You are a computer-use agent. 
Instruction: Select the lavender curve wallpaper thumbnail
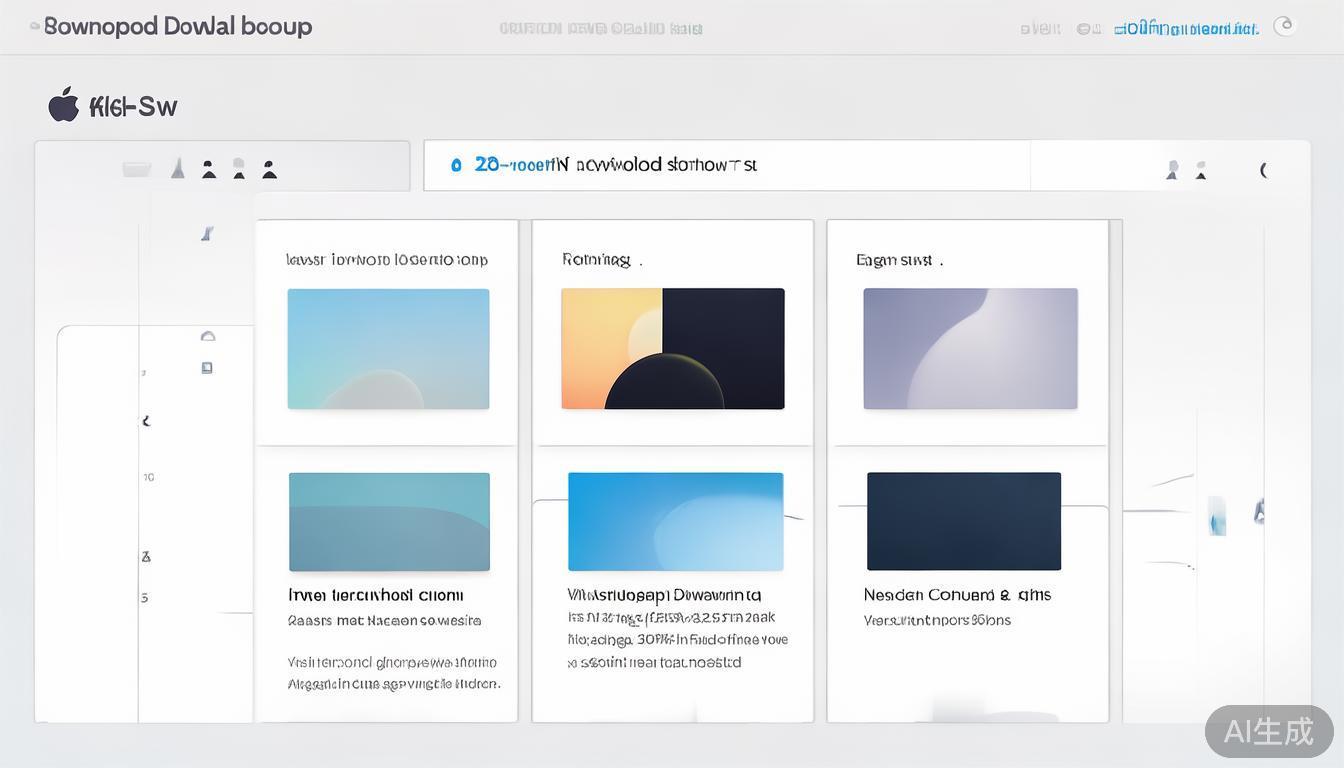(970, 349)
